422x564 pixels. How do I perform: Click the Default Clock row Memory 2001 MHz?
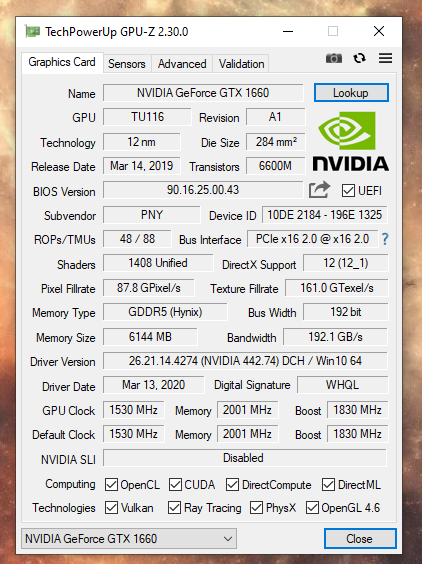point(248,434)
